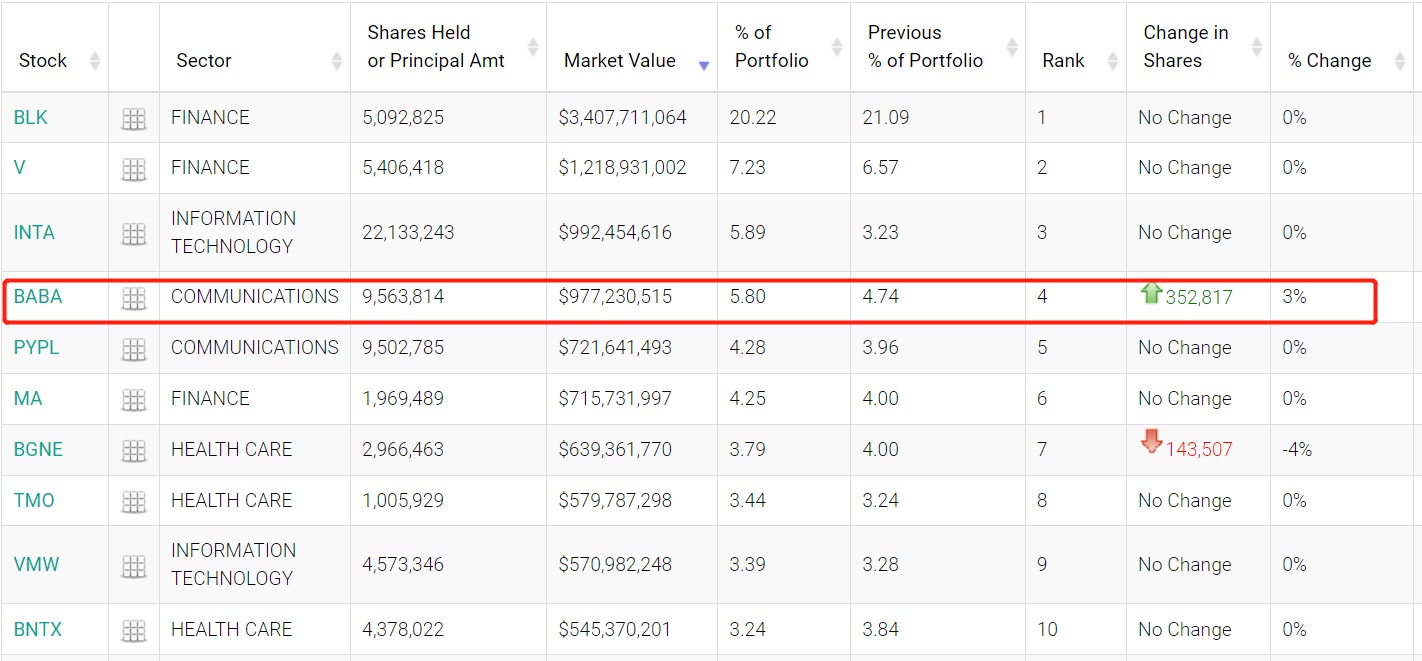Open the BLK stock link

[x=31, y=118]
